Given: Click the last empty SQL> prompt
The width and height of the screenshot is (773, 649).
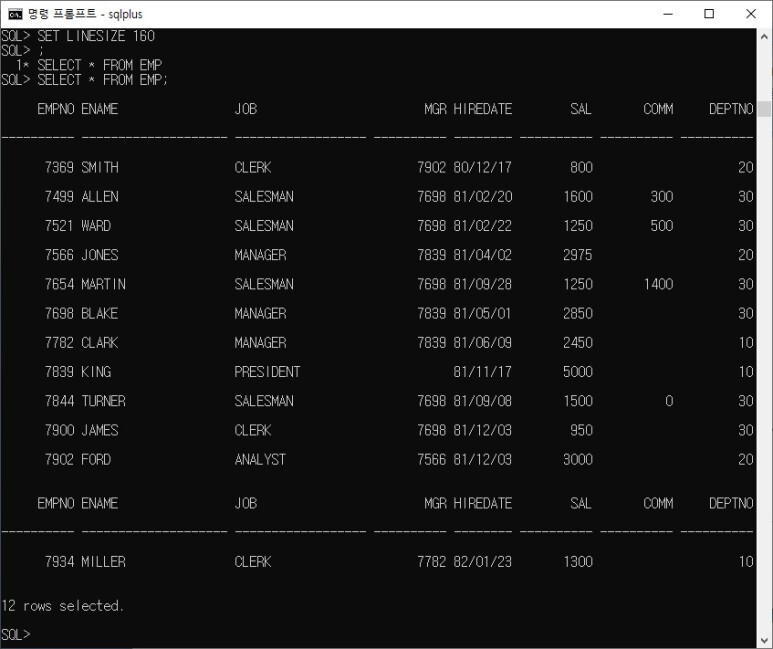Looking at the screenshot, I should click(x=16, y=635).
